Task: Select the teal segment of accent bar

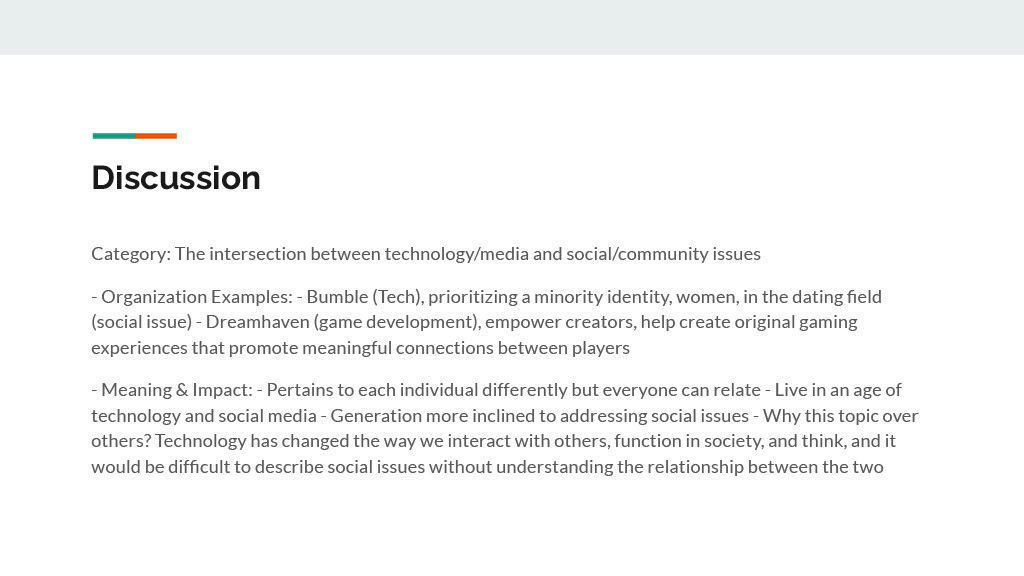Action: point(114,136)
